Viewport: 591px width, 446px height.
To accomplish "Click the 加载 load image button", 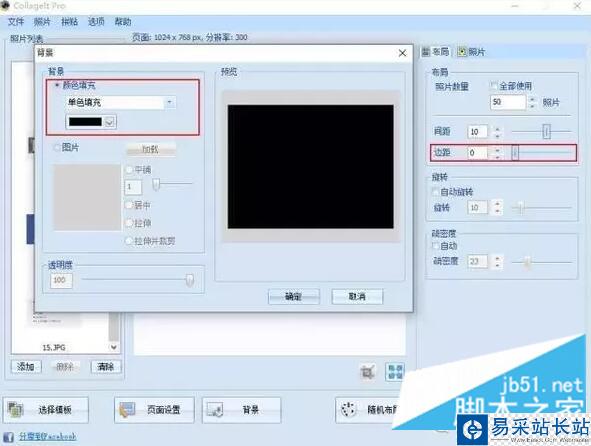I will [x=151, y=150].
